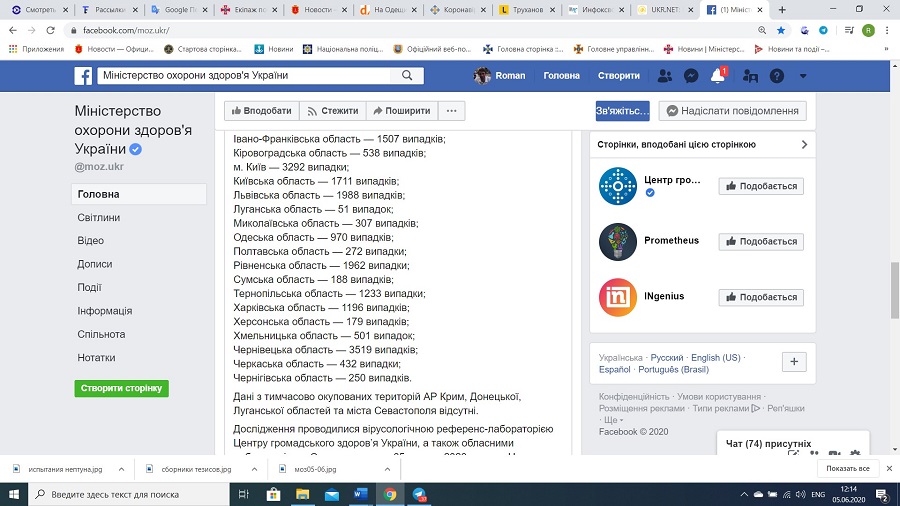Click the Facebook logo icon
This screenshot has height=506, width=900.
(84, 76)
